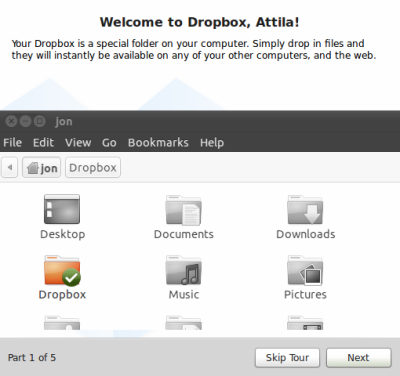
Task: Open the View menu
Action: point(78,143)
